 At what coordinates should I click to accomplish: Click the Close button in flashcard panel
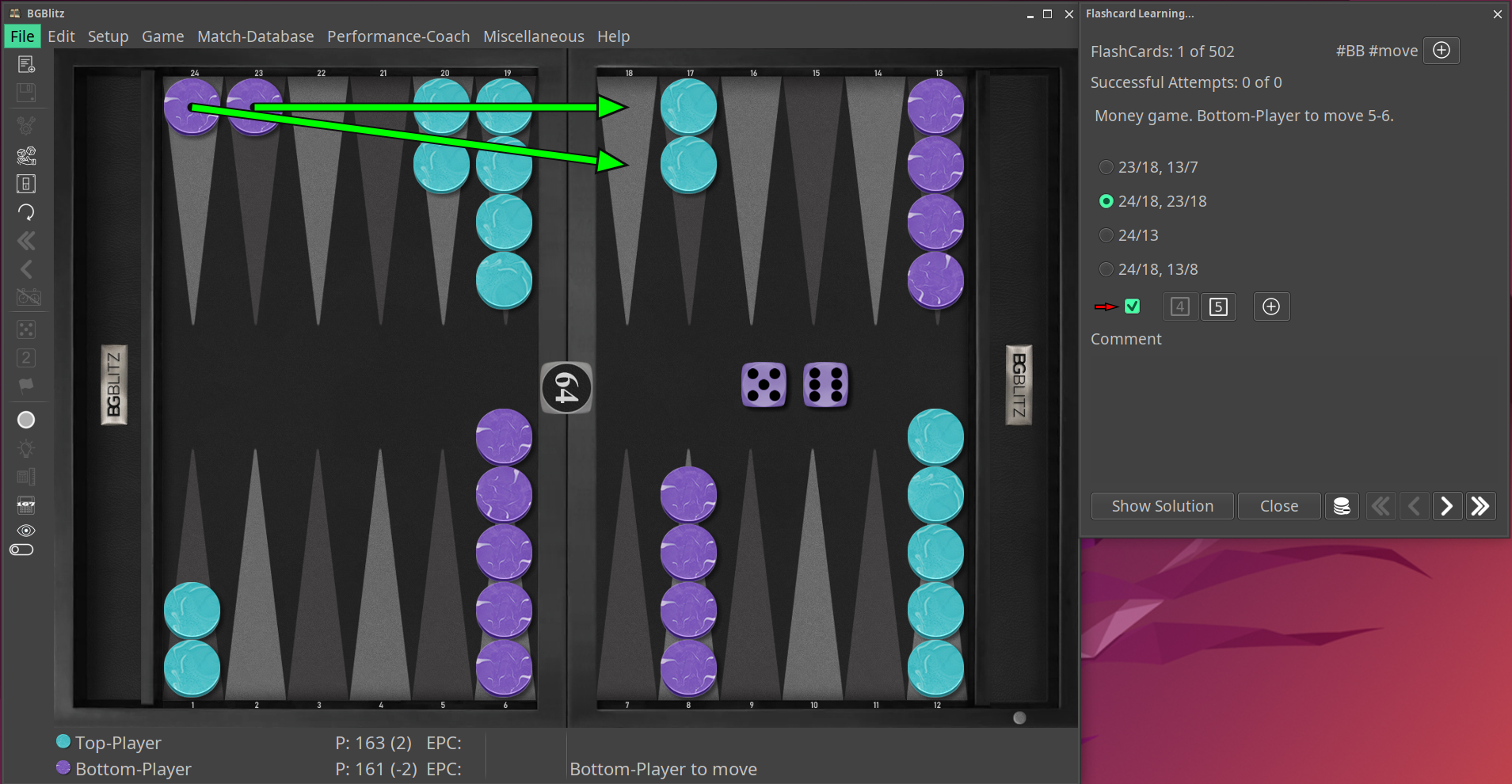(x=1278, y=506)
